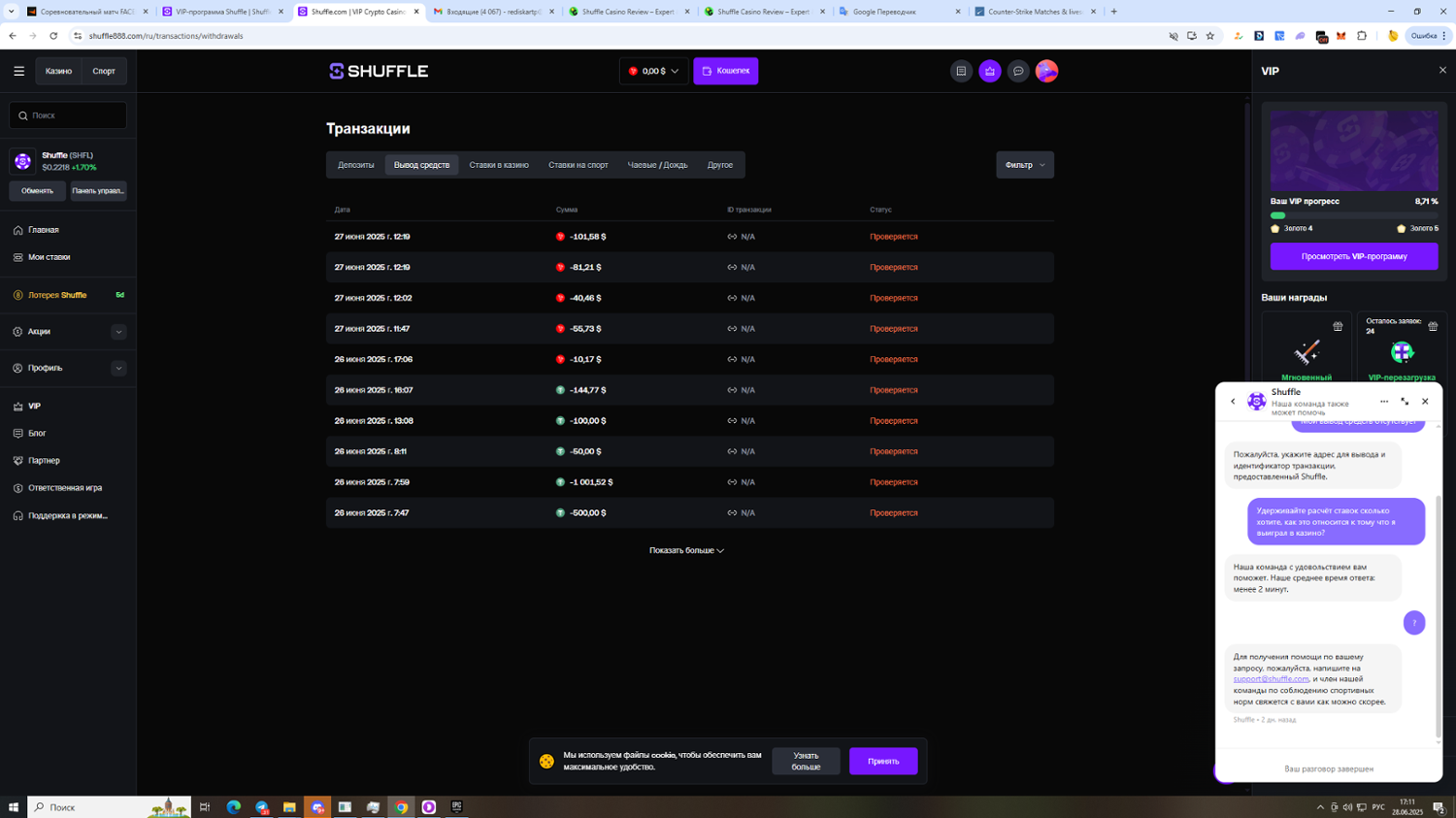Open chat widget three-dots options
The height and width of the screenshot is (818, 1456).
[1384, 402]
